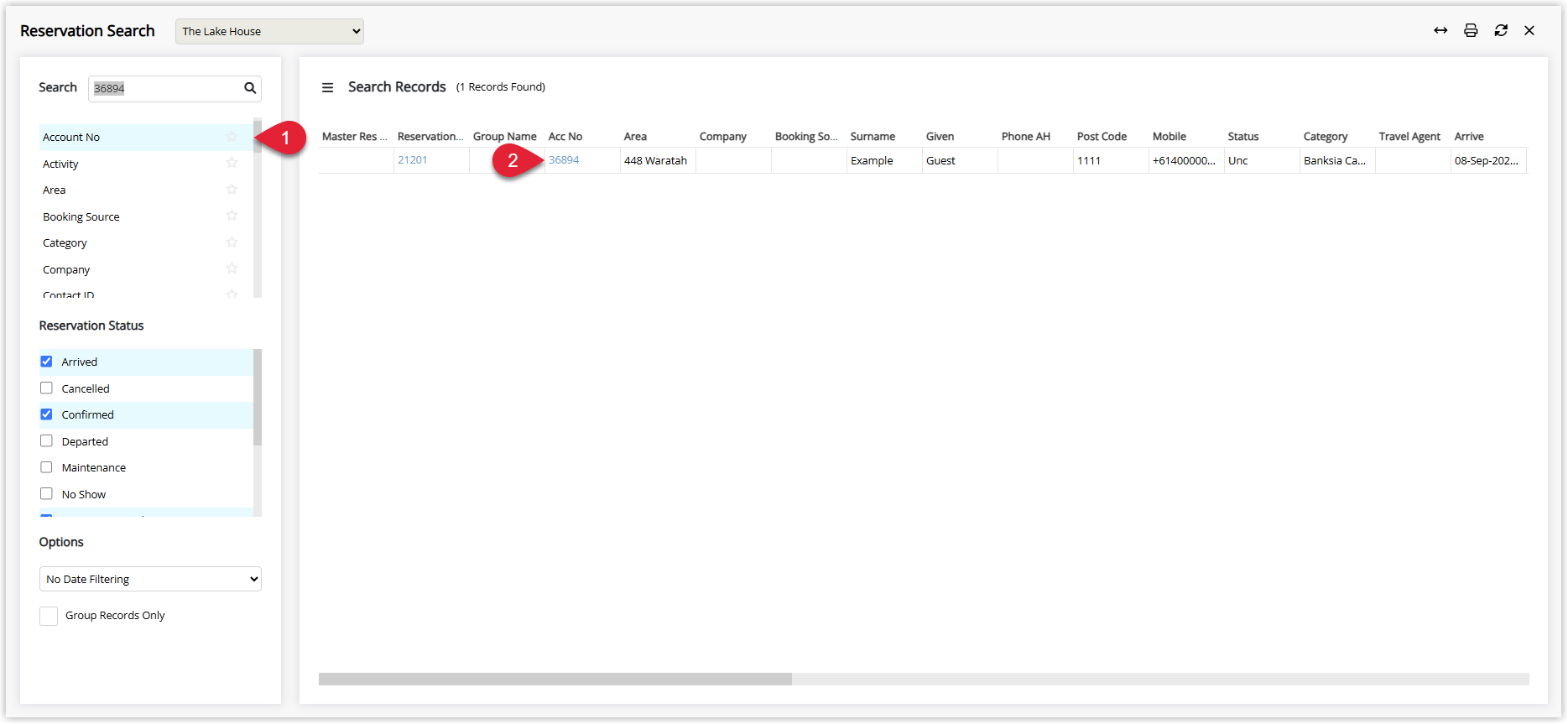The height and width of the screenshot is (724, 1568).
Task: Click the Banksia Ca... category cell
Action: coord(1337,161)
